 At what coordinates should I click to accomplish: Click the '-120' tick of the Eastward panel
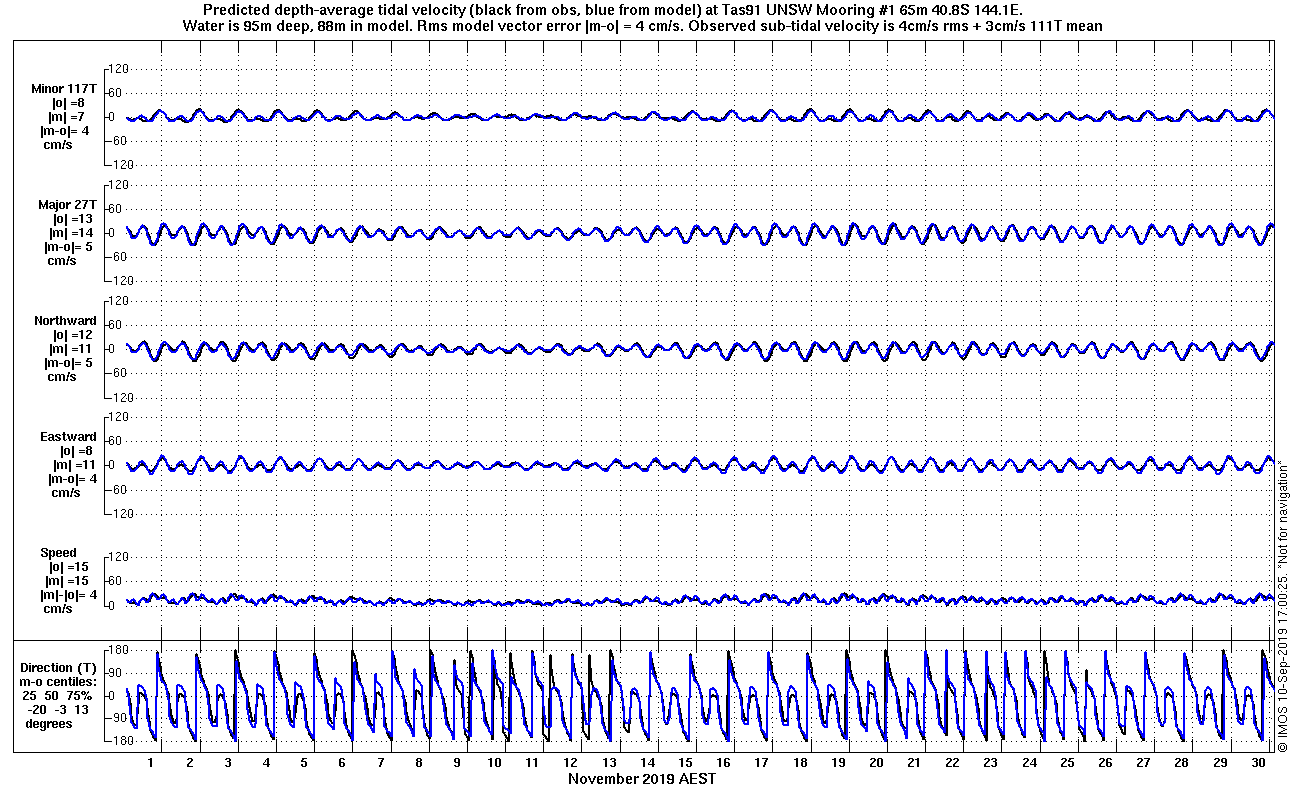(x=117, y=513)
